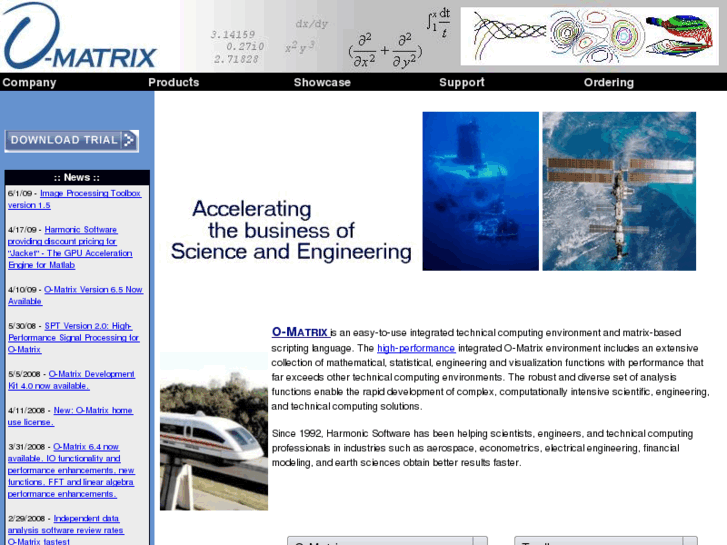
Task: Click the Download Trial button
Action: 71,141
